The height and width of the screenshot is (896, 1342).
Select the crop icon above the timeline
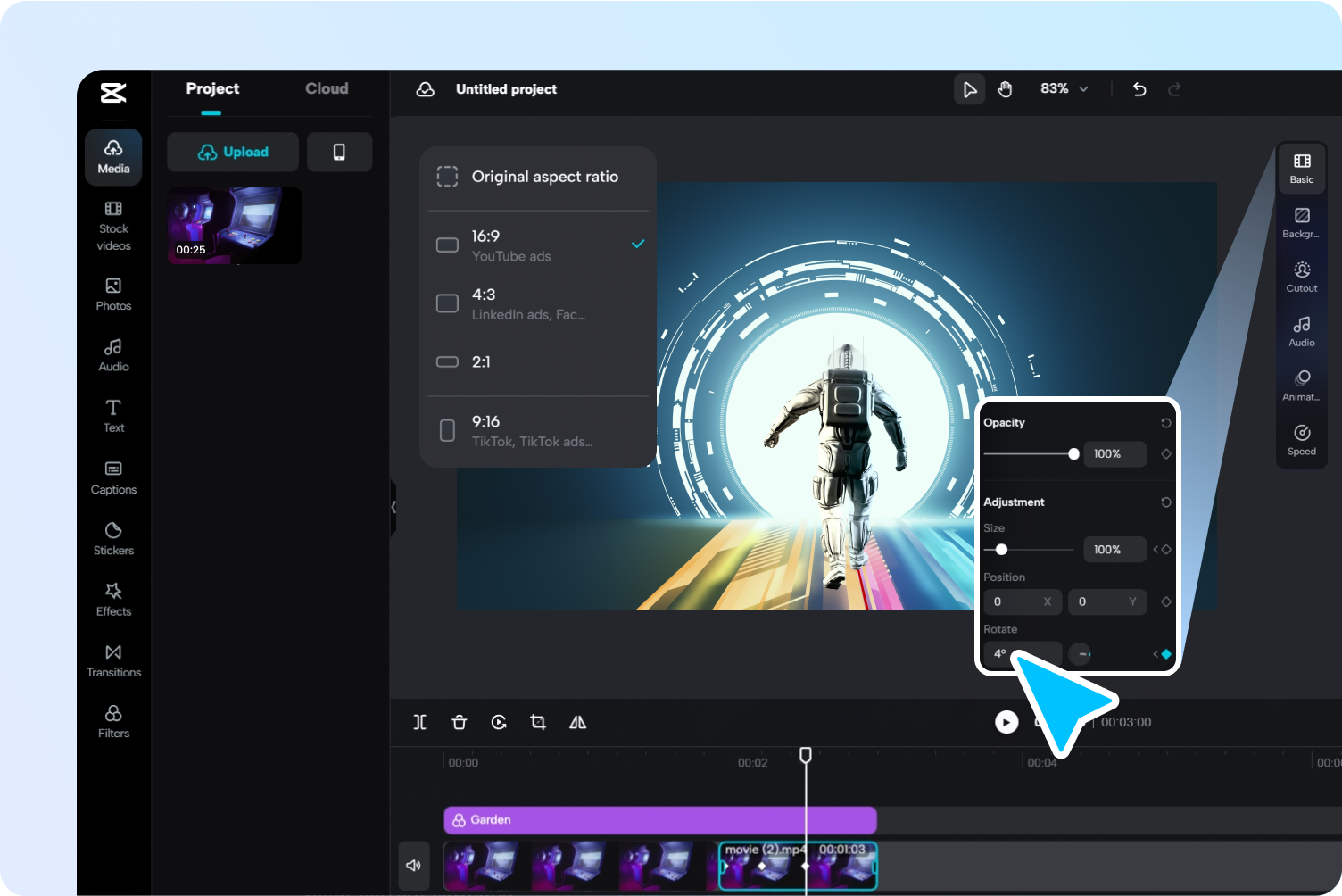pyautogui.click(x=538, y=722)
